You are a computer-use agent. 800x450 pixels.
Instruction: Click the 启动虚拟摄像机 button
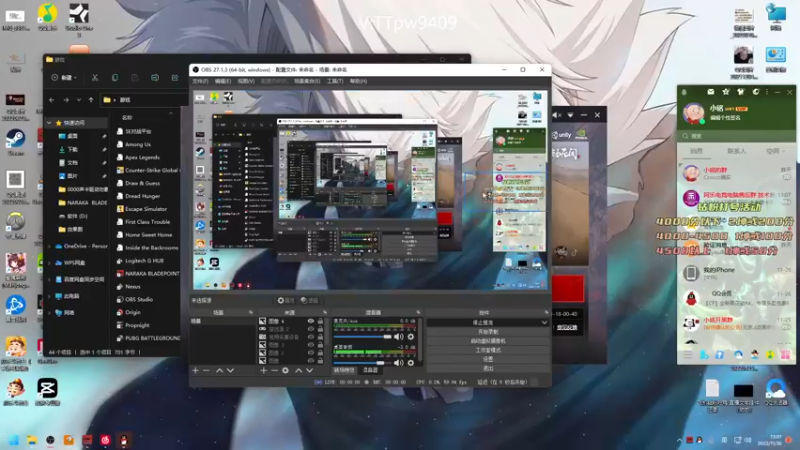pos(488,341)
